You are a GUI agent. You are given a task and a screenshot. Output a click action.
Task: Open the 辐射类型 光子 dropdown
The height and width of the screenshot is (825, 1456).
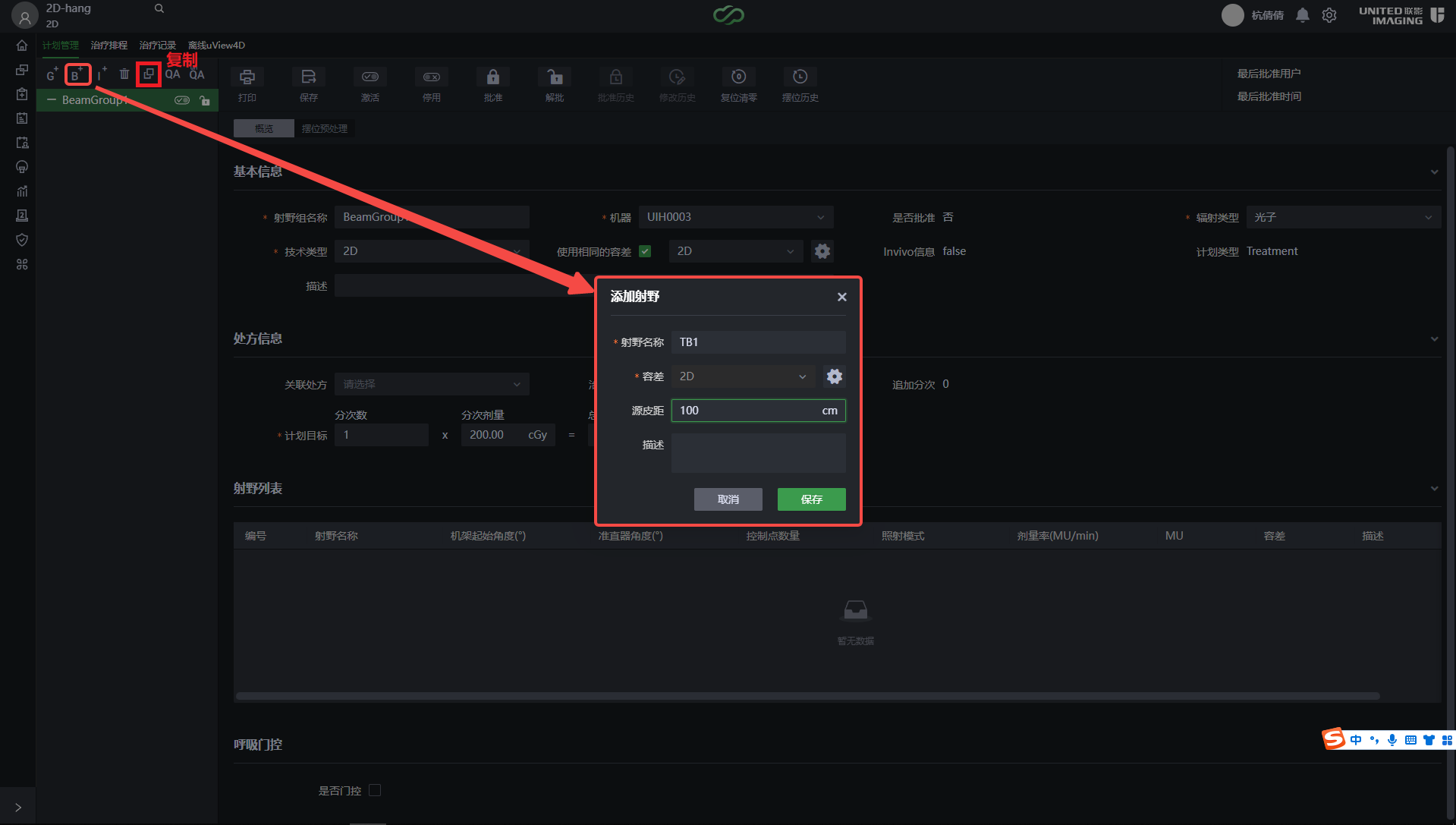pos(1343,217)
